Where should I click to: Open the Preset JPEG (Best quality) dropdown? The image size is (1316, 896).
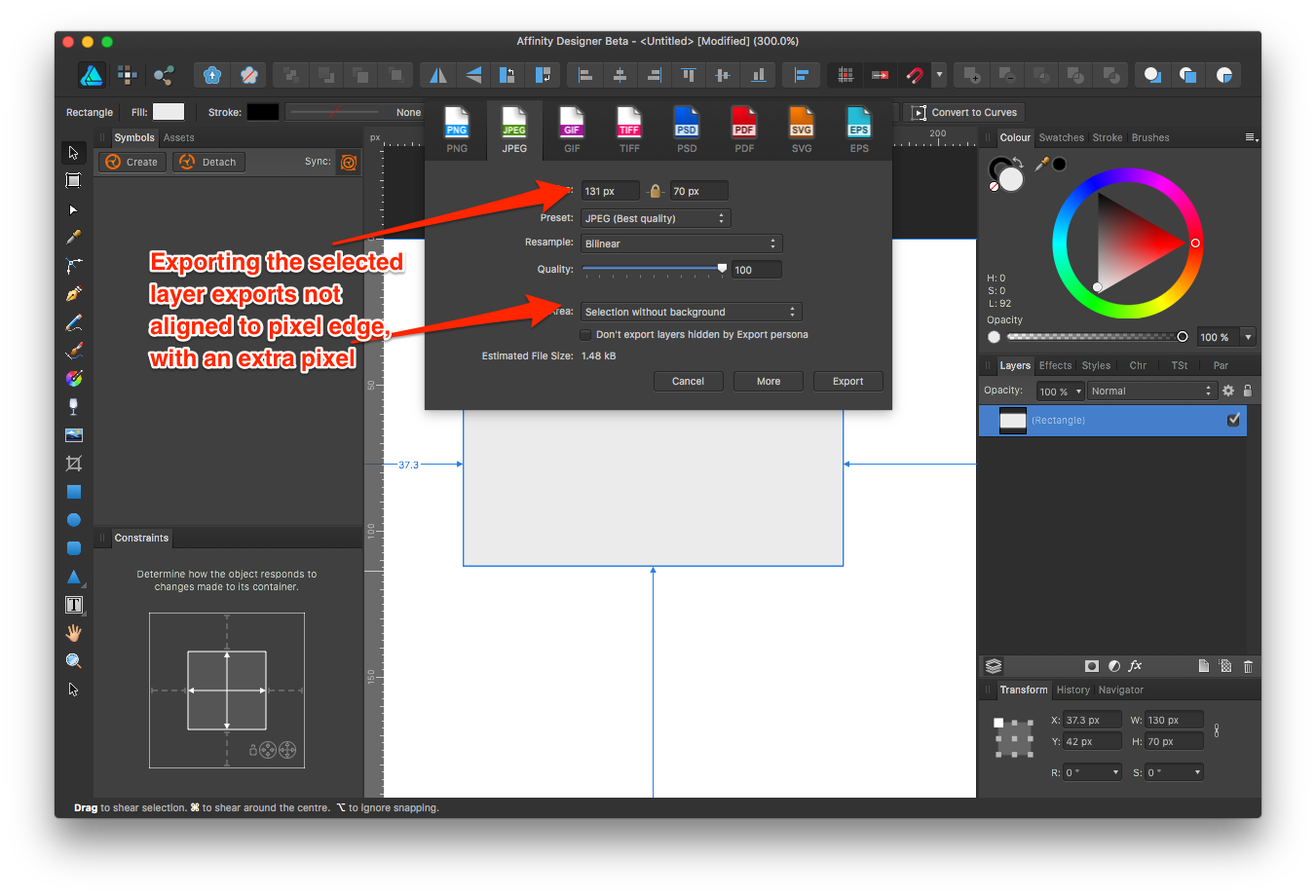pos(656,218)
